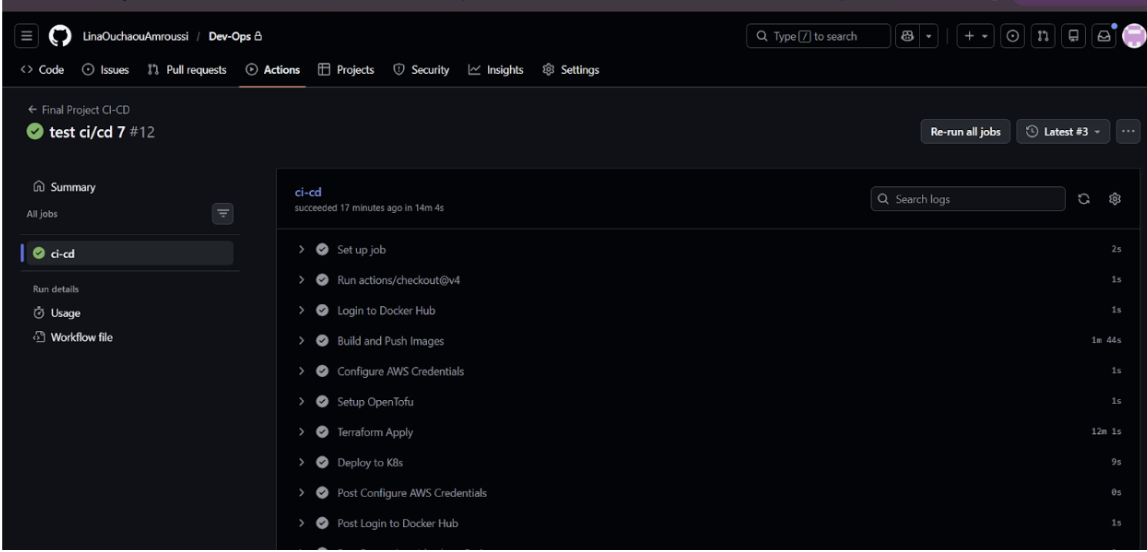Open the user avatar menu

(x=1134, y=36)
